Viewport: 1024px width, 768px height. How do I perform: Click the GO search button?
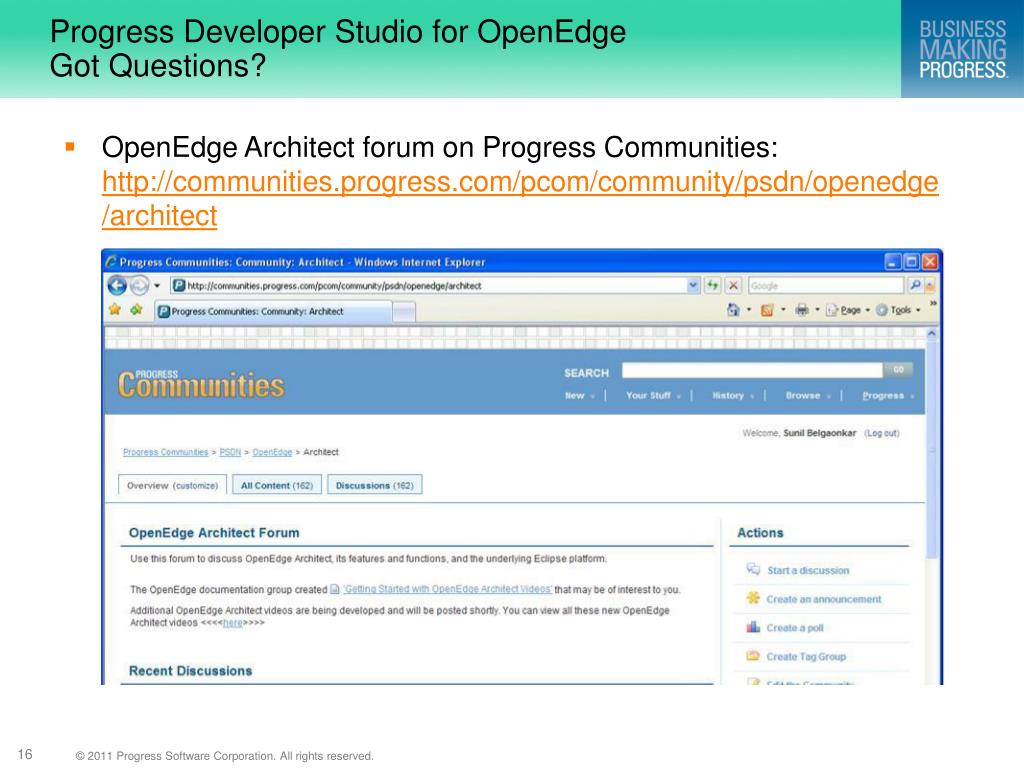pyautogui.click(x=898, y=370)
